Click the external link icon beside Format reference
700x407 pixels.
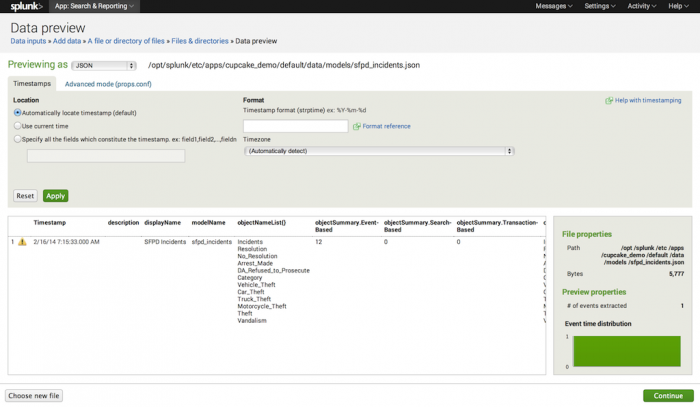(x=357, y=126)
